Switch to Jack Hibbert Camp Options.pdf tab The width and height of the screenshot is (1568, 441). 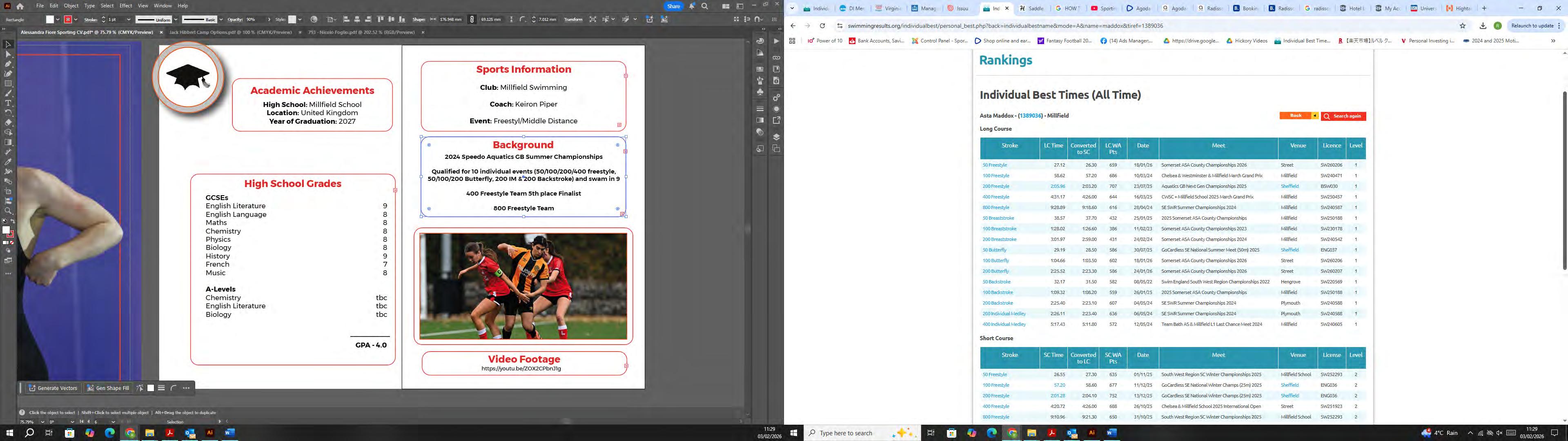click(x=231, y=32)
